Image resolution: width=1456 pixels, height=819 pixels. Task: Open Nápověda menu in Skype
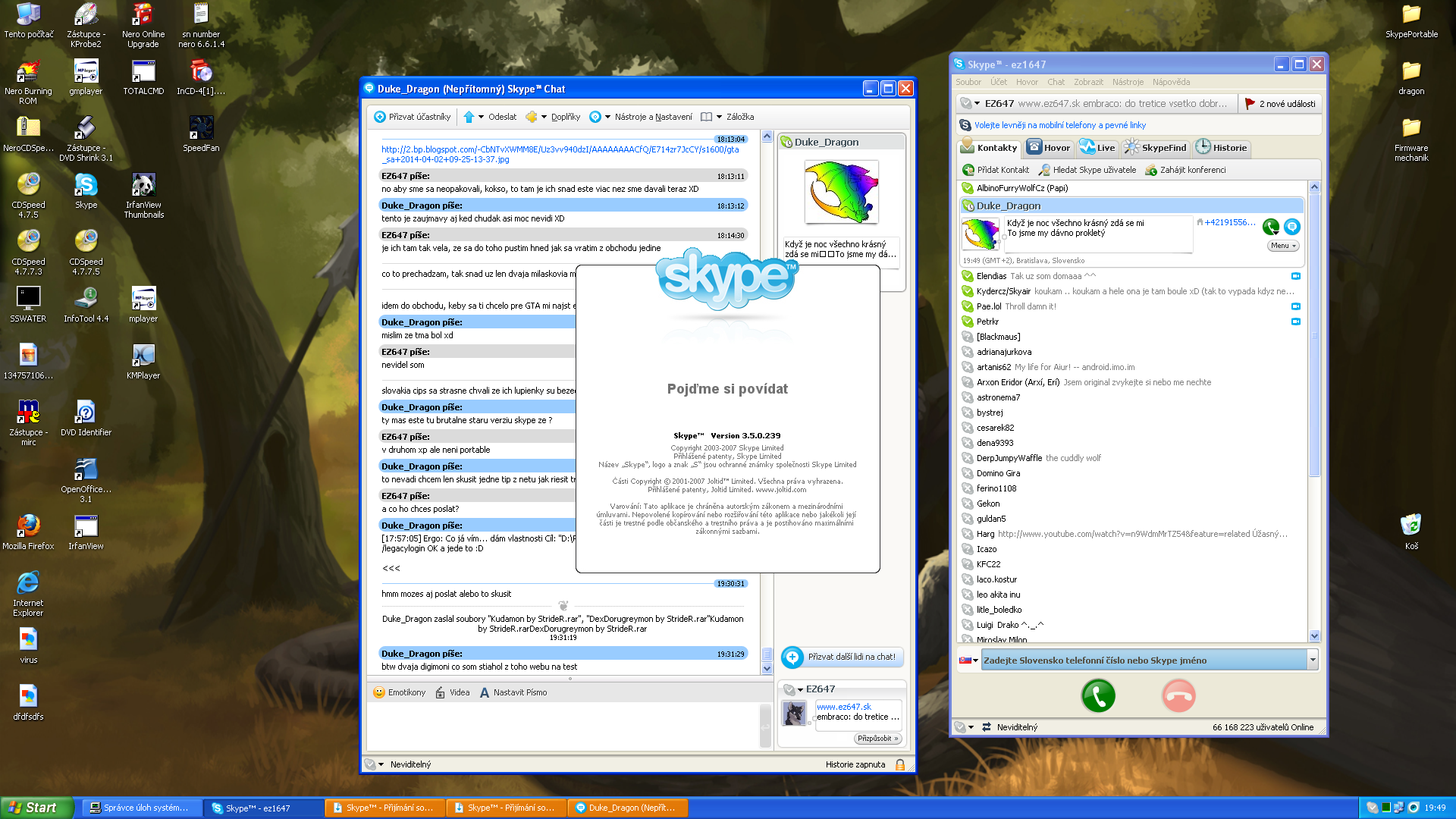pos(1171,82)
